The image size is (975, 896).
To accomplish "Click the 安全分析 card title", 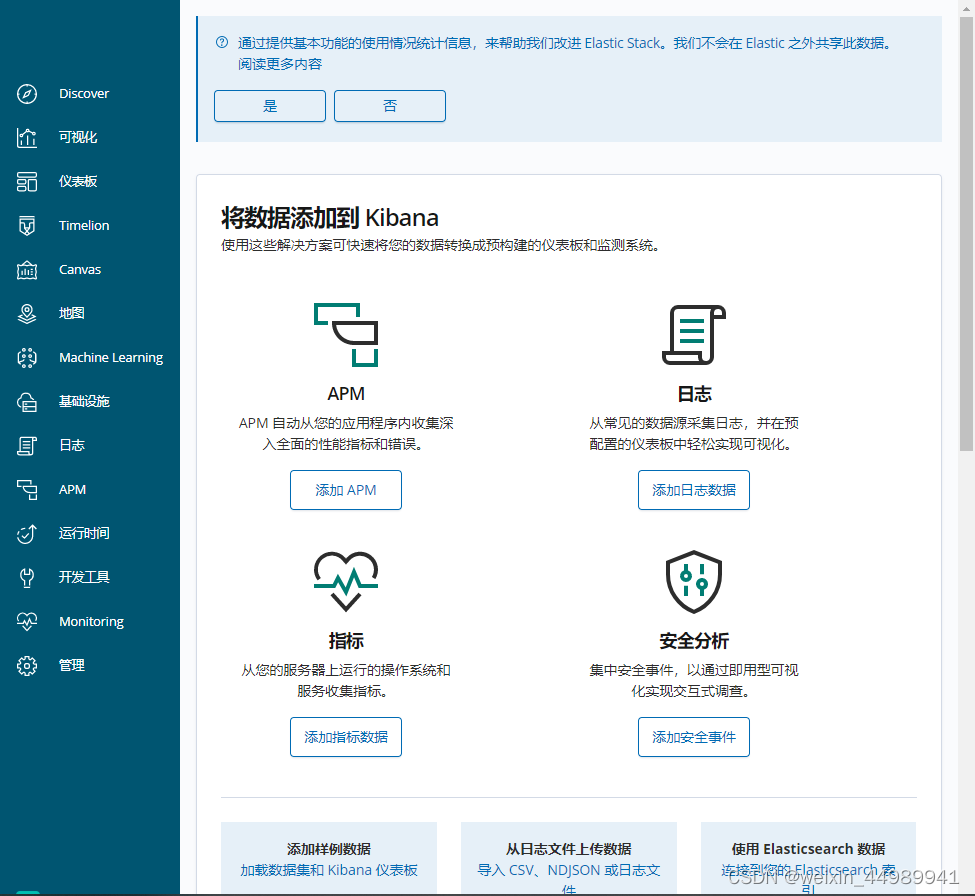I will pos(694,640).
